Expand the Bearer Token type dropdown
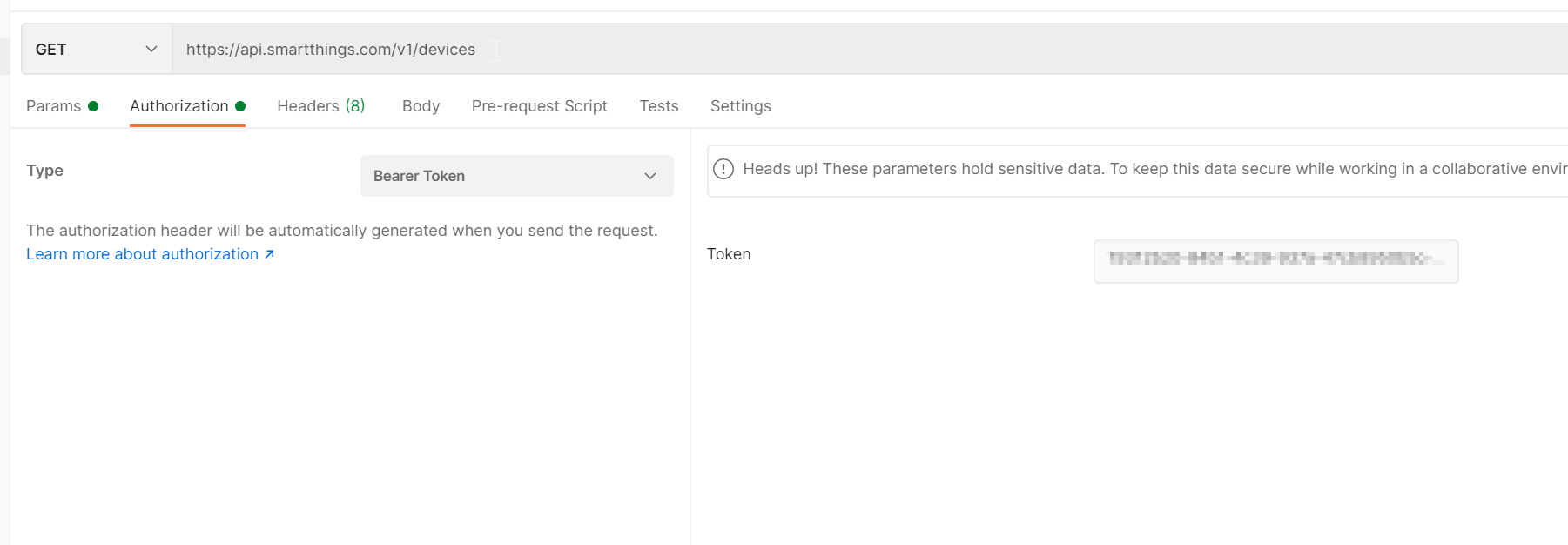1568x545 pixels. 516,176
